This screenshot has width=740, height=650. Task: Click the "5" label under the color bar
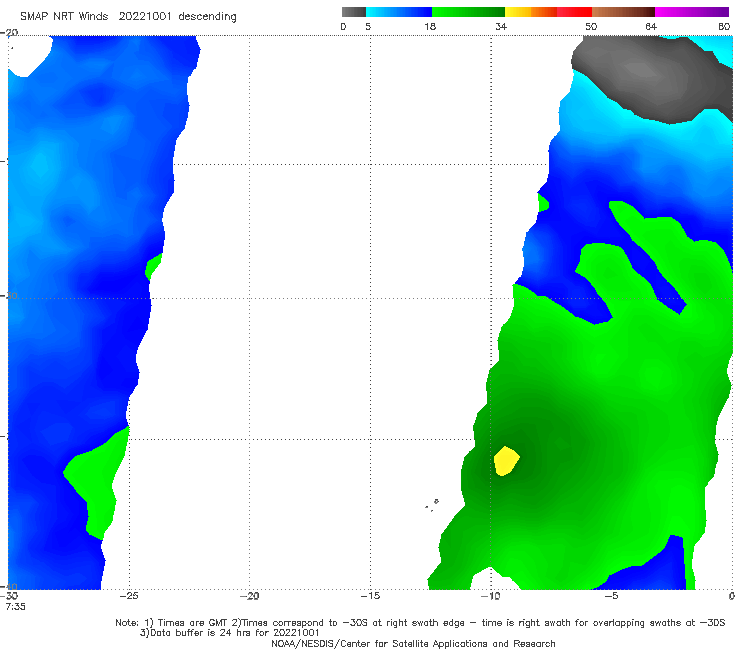[x=368, y=27]
